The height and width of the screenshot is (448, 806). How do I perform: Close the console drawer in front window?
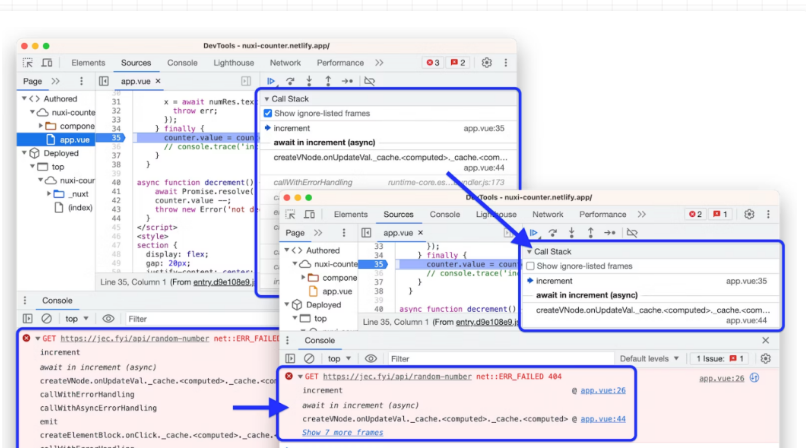click(765, 340)
